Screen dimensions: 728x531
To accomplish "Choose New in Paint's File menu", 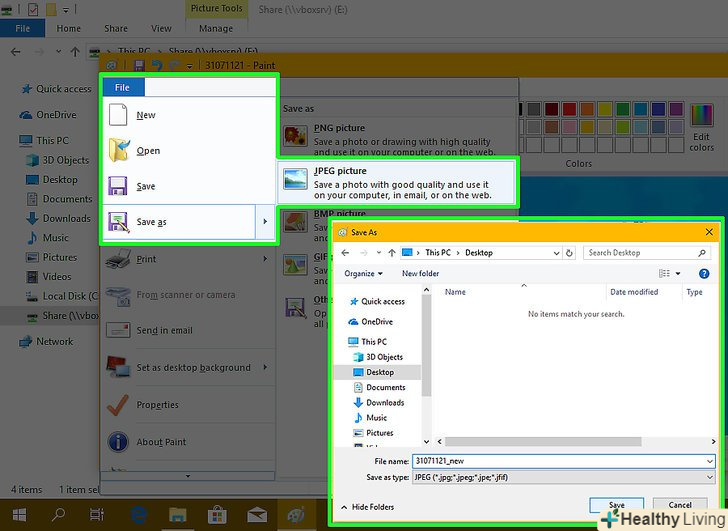I will 188,115.
